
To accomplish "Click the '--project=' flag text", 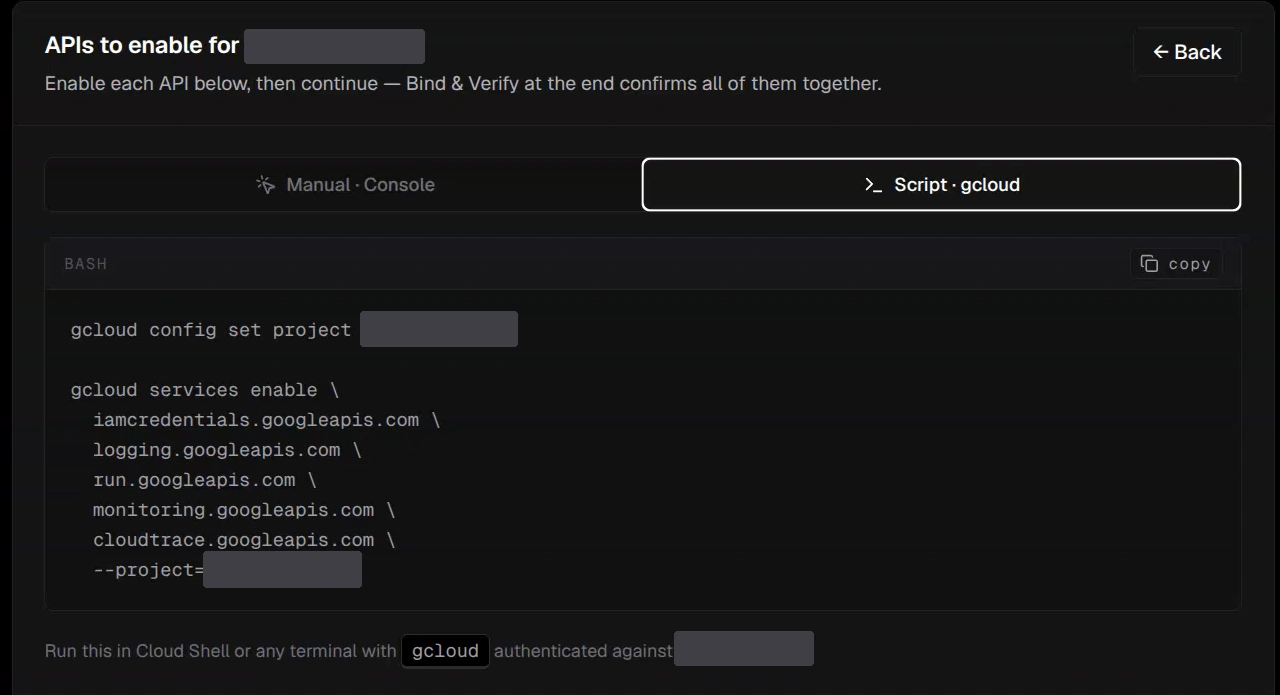I will point(148,570).
